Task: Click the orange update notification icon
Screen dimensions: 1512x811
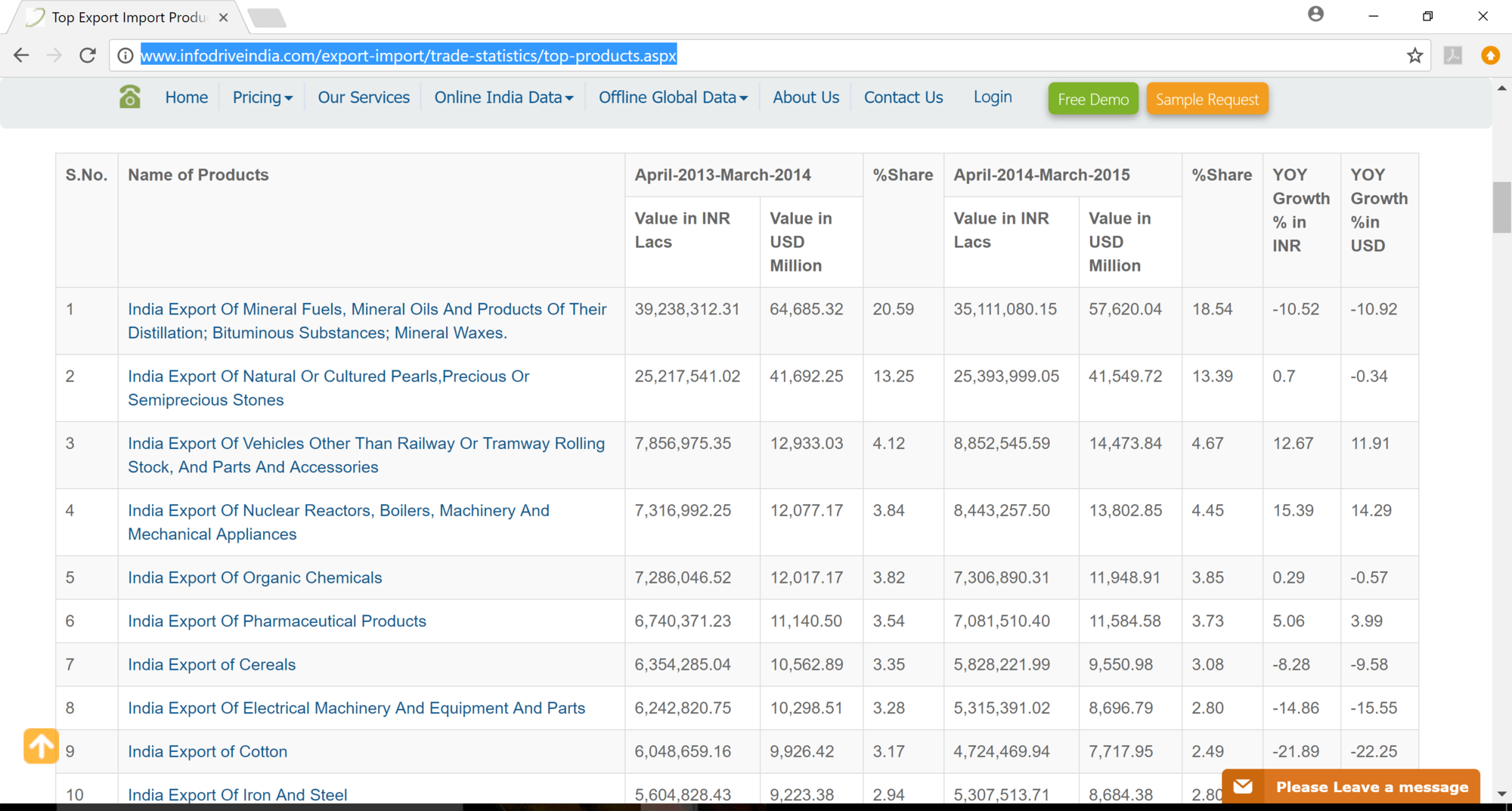Action: click(1490, 55)
